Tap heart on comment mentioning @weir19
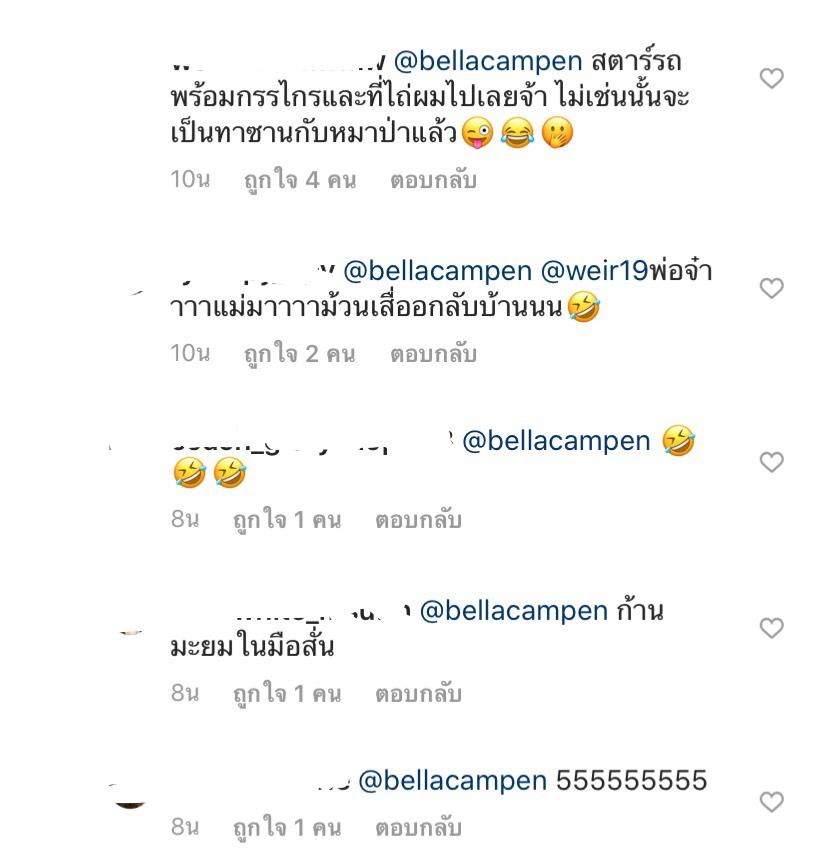This screenshot has height=864, width=828. coord(771,288)
